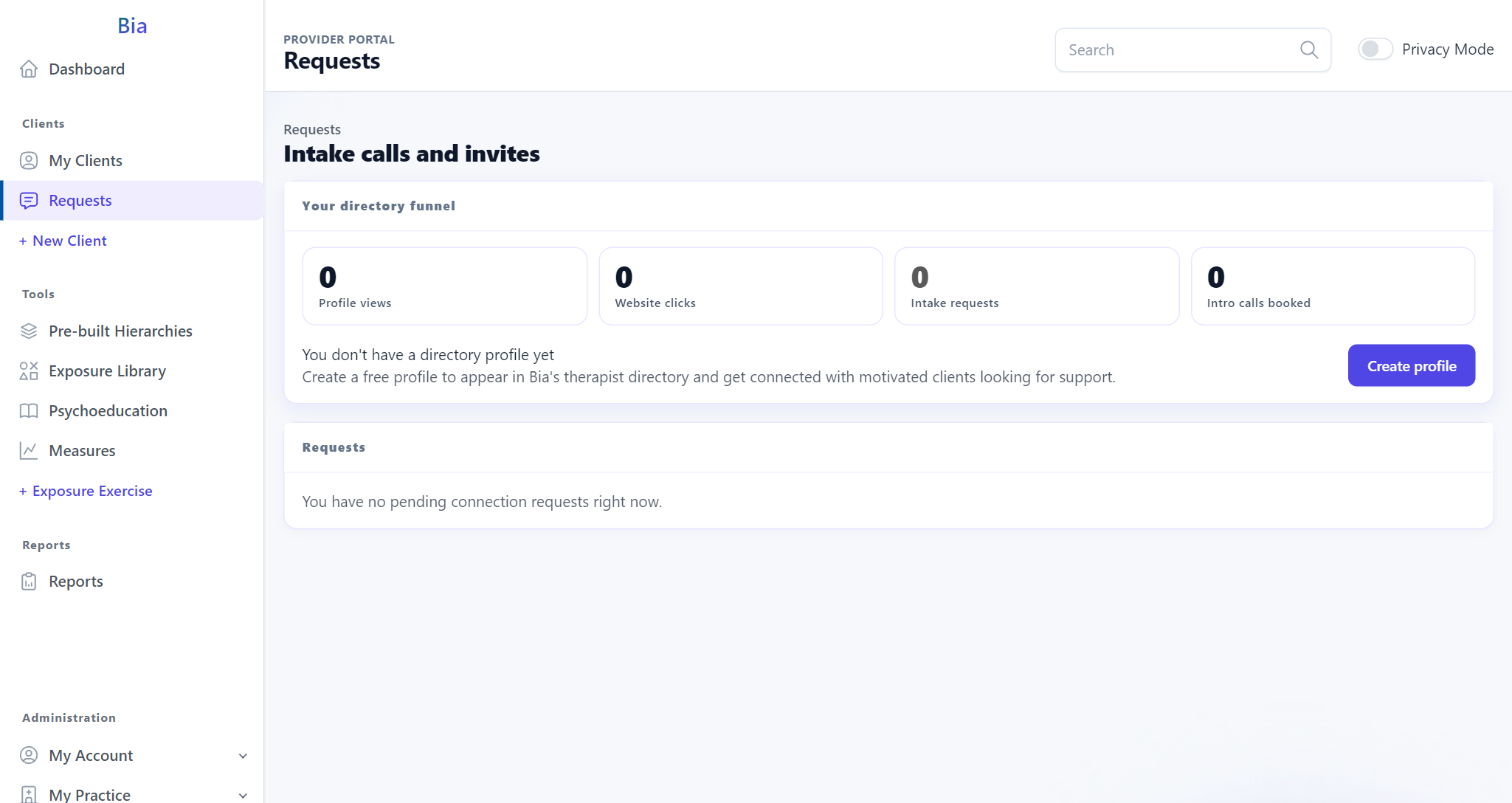Click the search magnifier icon
Viewport: 1512px width, 803px height.
pyautogui.click(x=1309, y=50)
